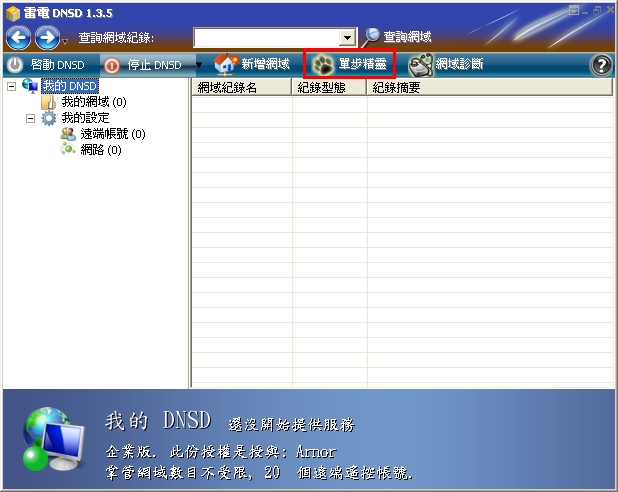Image resolution: width=618 pixels, height=492 pixels.
Task: Sort by 紀錄摘要 column header
Action: [490, 87]
